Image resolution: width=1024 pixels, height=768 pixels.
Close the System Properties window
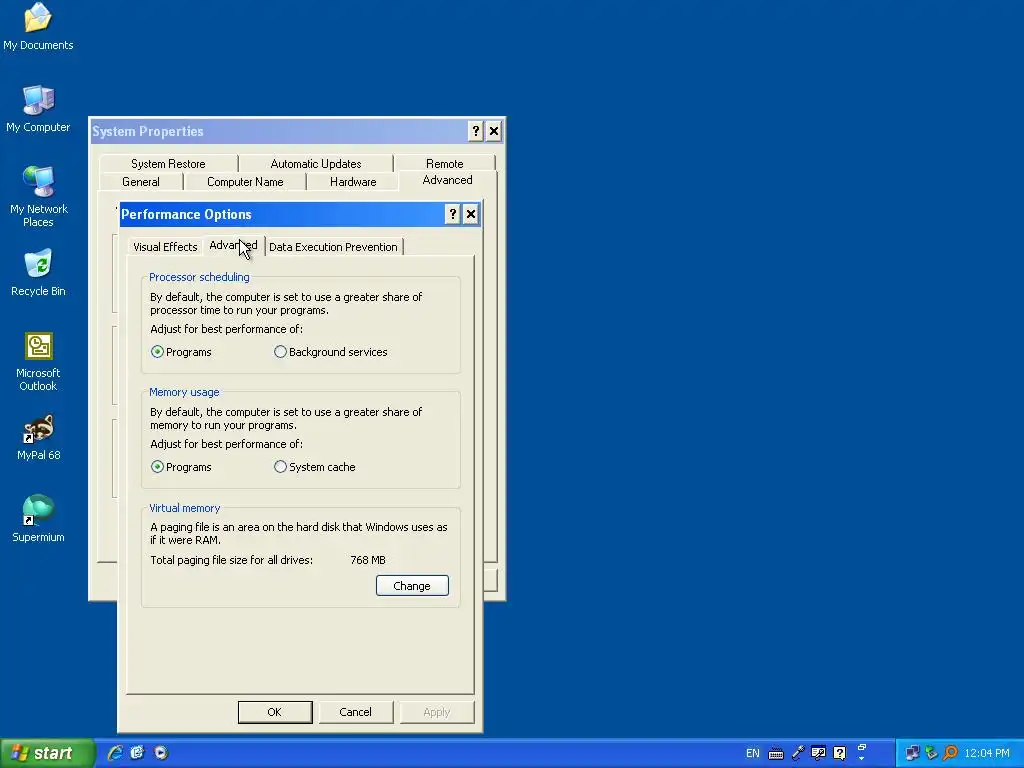pyautogui.click(x=494, y=131)
